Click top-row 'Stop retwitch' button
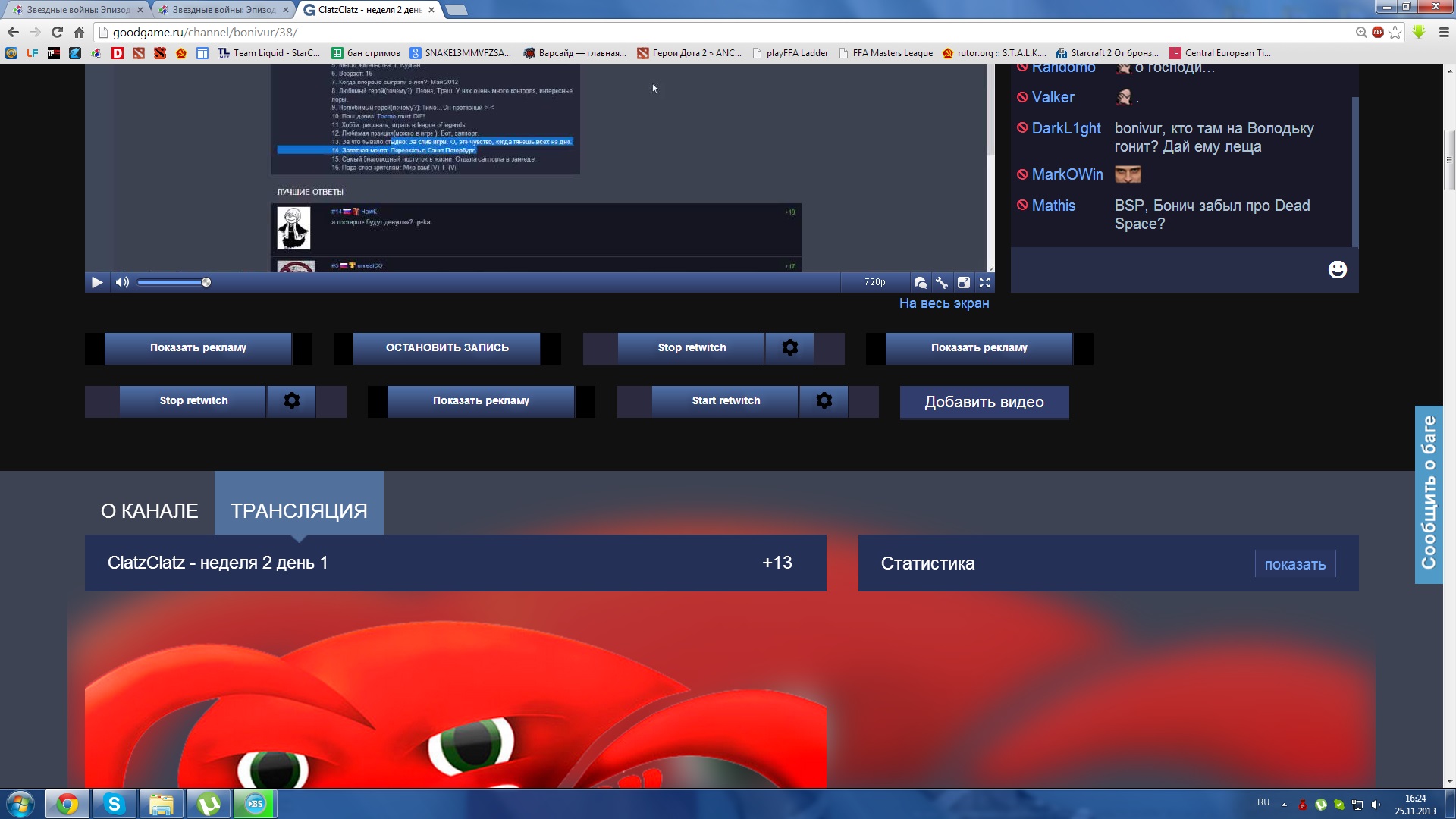This screenshot has width=1456, height=819. (x=691, y=348)
